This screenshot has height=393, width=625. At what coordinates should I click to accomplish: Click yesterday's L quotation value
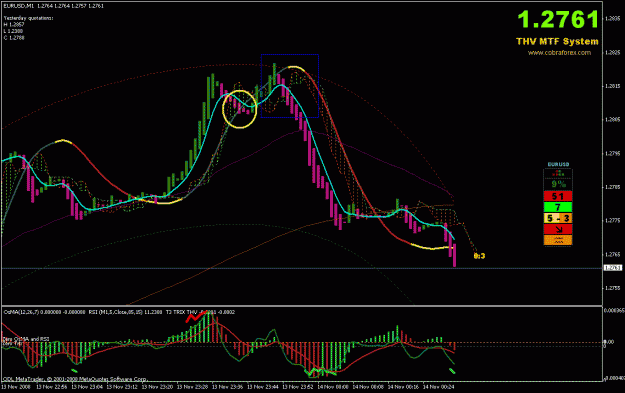coord(14,31)
